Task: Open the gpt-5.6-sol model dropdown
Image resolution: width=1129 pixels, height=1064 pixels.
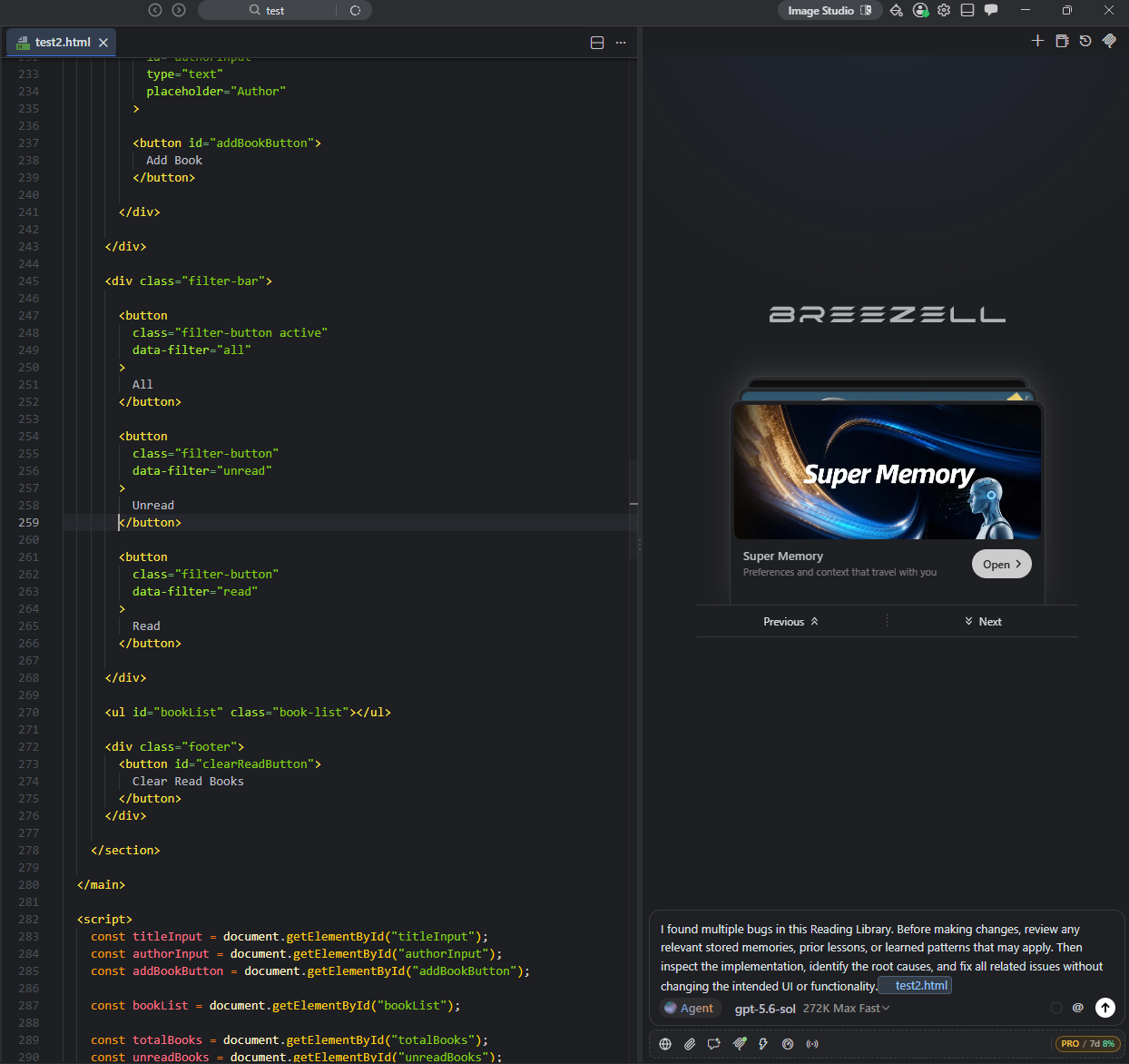Action: coord(812,1008)
